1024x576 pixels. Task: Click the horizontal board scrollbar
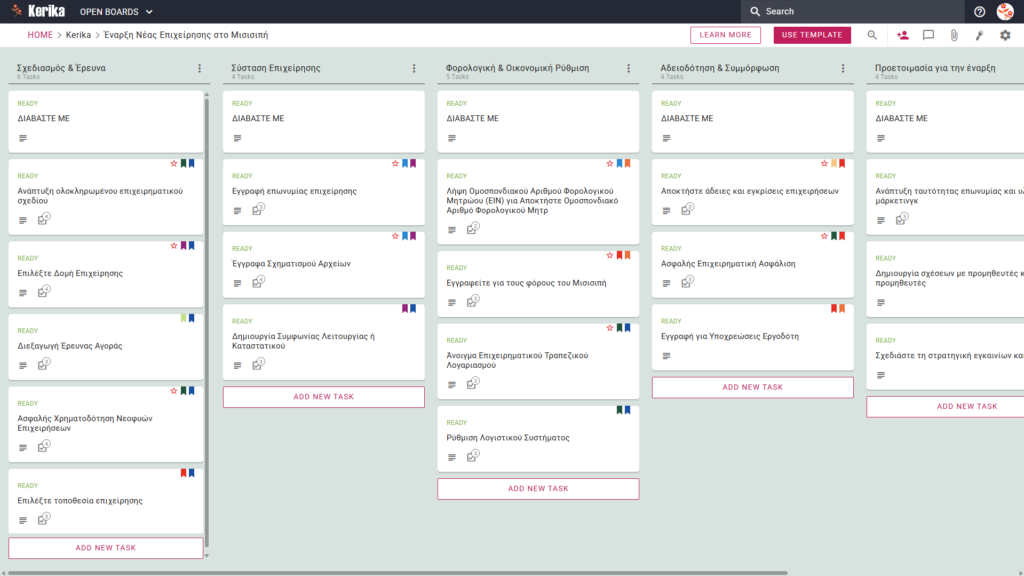[397, 573]
